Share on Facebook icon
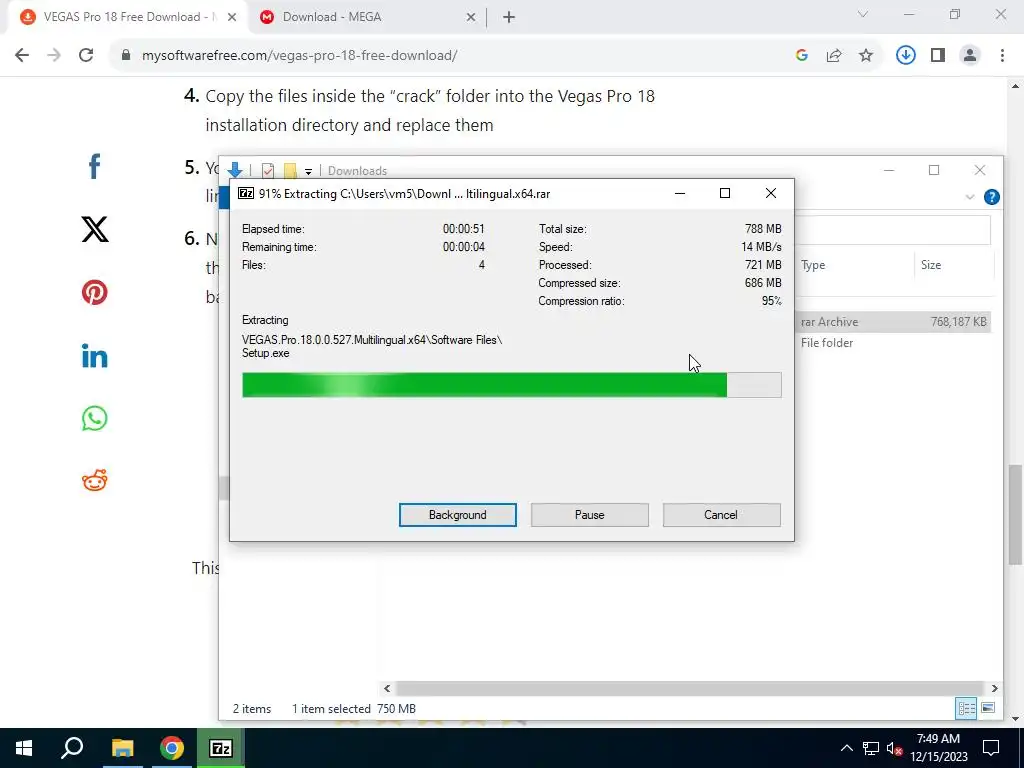 tap(95, 167)
